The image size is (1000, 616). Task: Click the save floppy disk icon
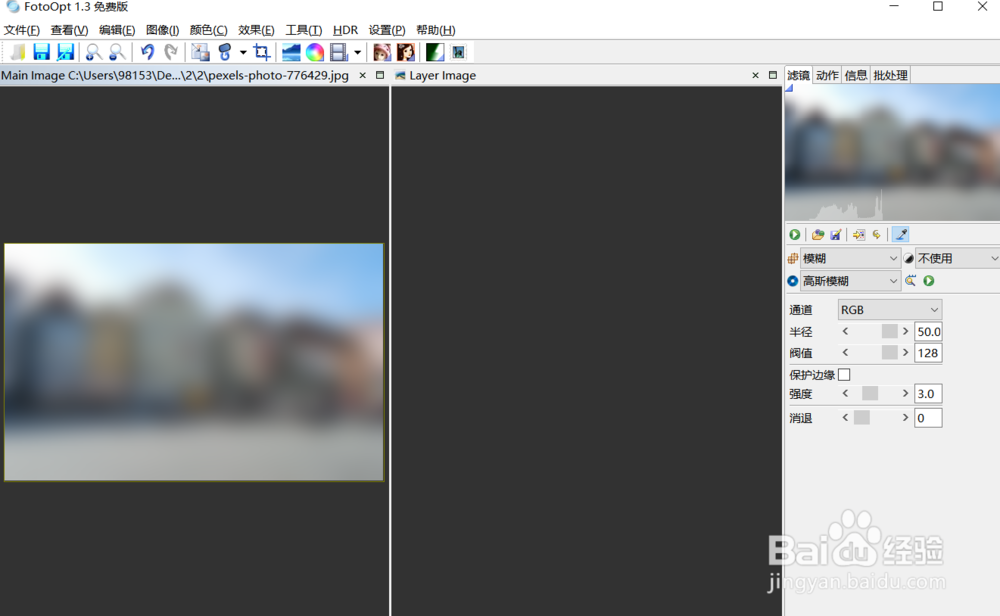(x=41, y=52)
